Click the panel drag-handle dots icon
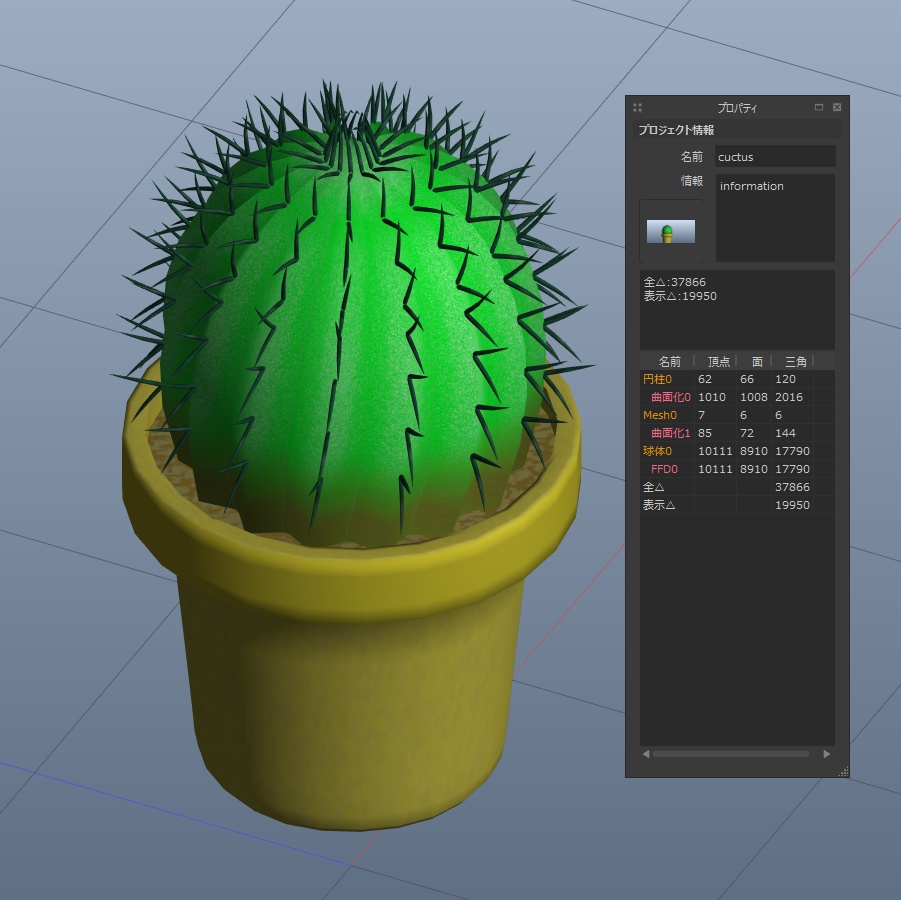 [637, 107]
